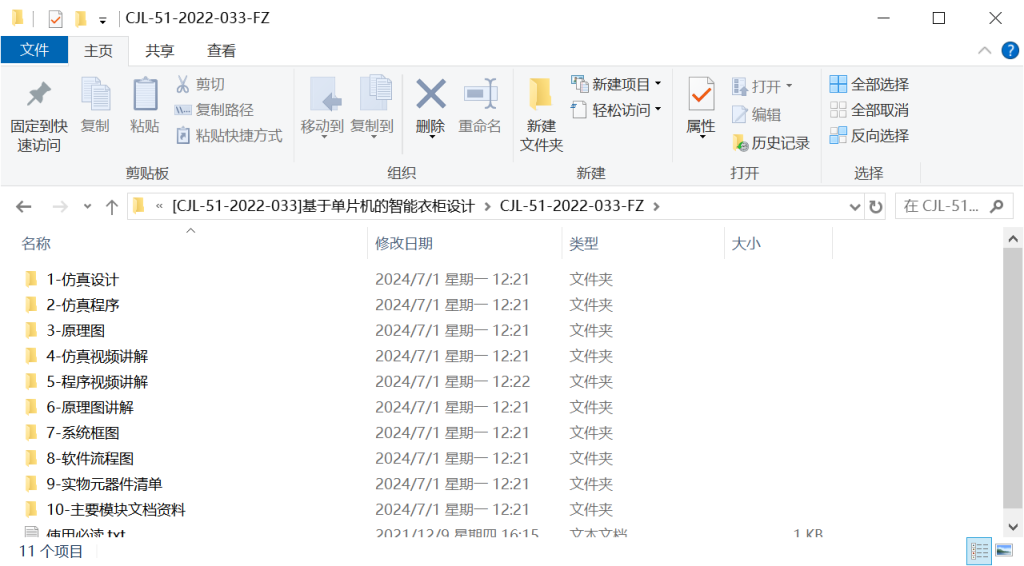Click Invert selection in ribbon

869,135
